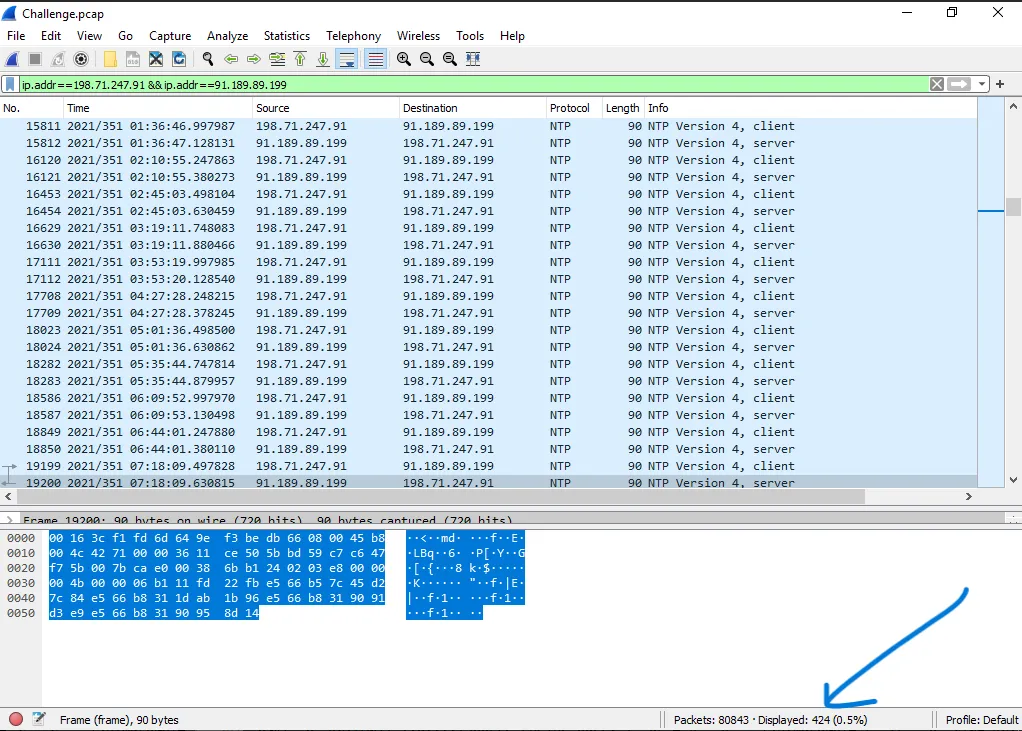Sort by the Destination column header
This screenshot has width=1022, height=731.
473,108
